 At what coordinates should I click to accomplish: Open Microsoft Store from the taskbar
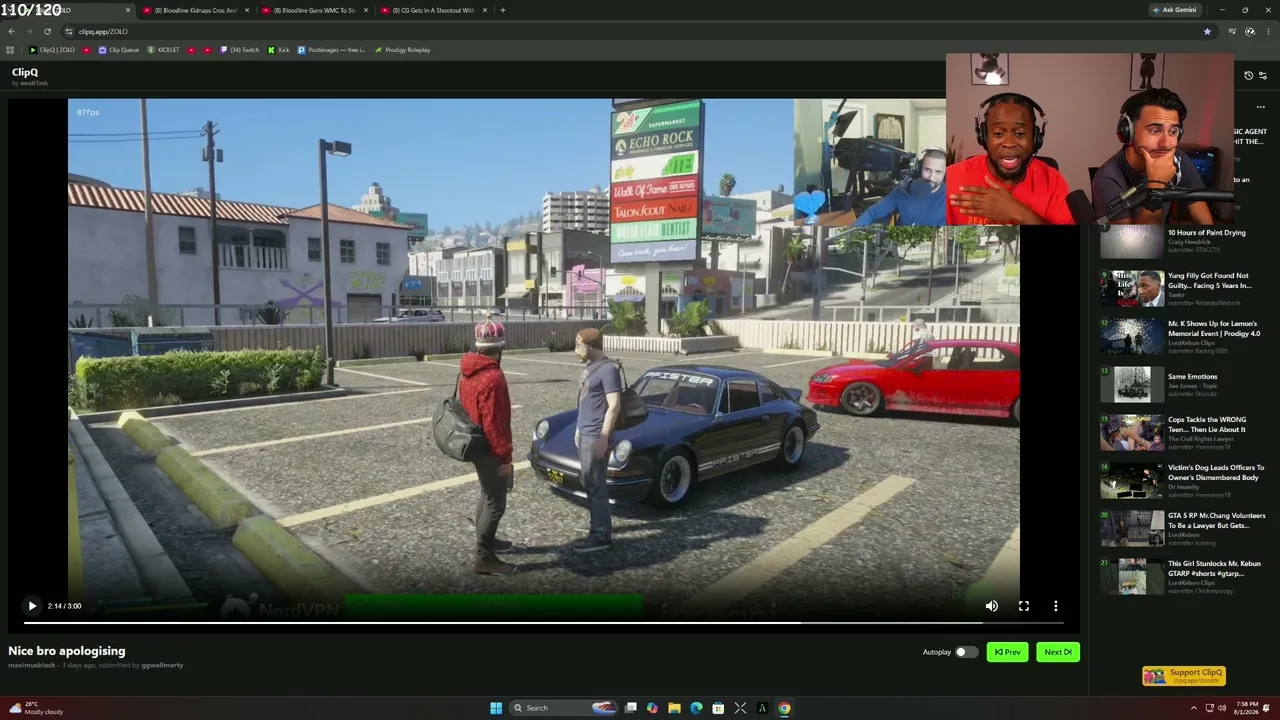pyautogui.click(x=718, y=708)
